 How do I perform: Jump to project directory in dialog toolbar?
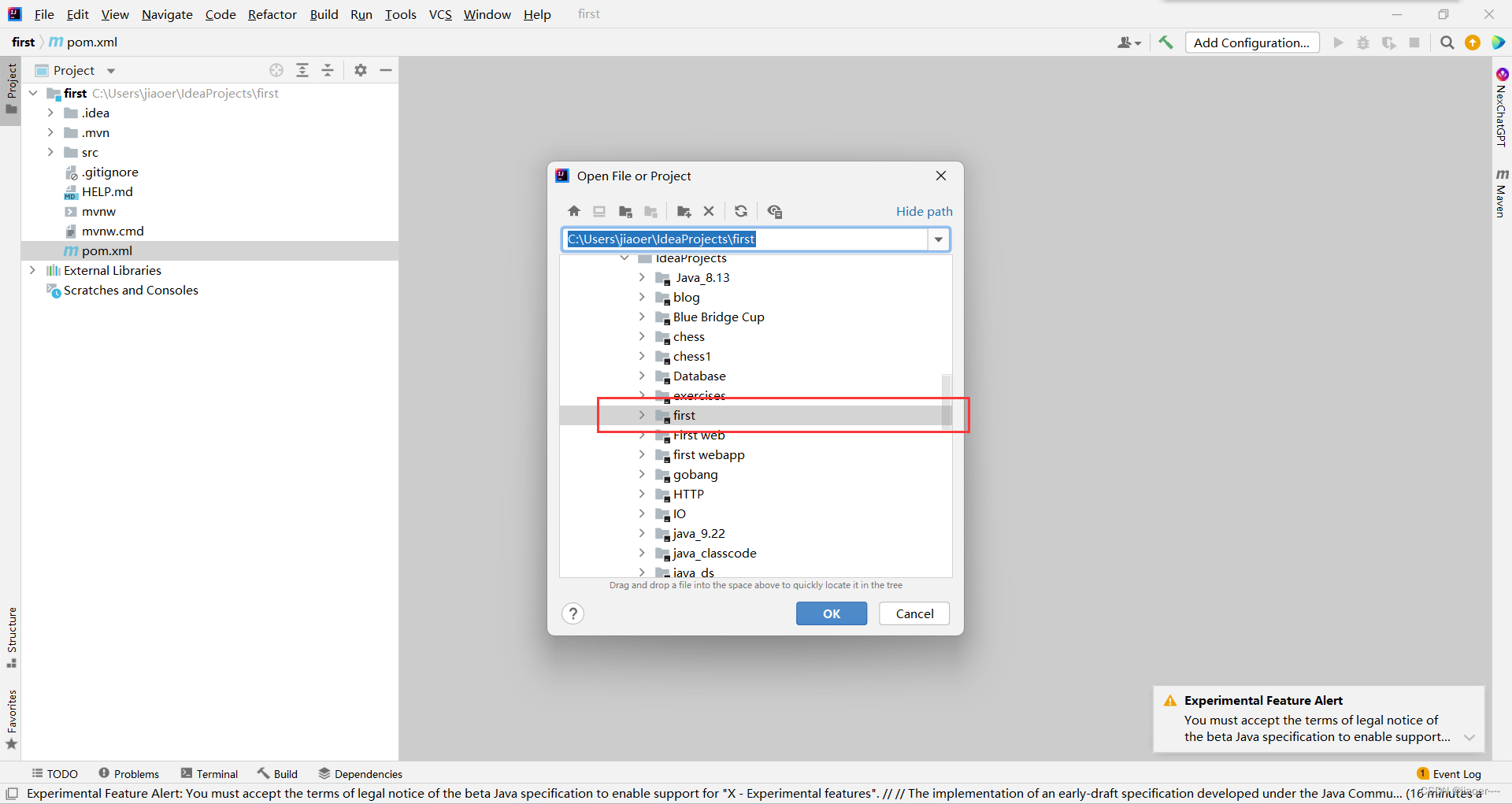pyautogui.click(x=625, y=211)
